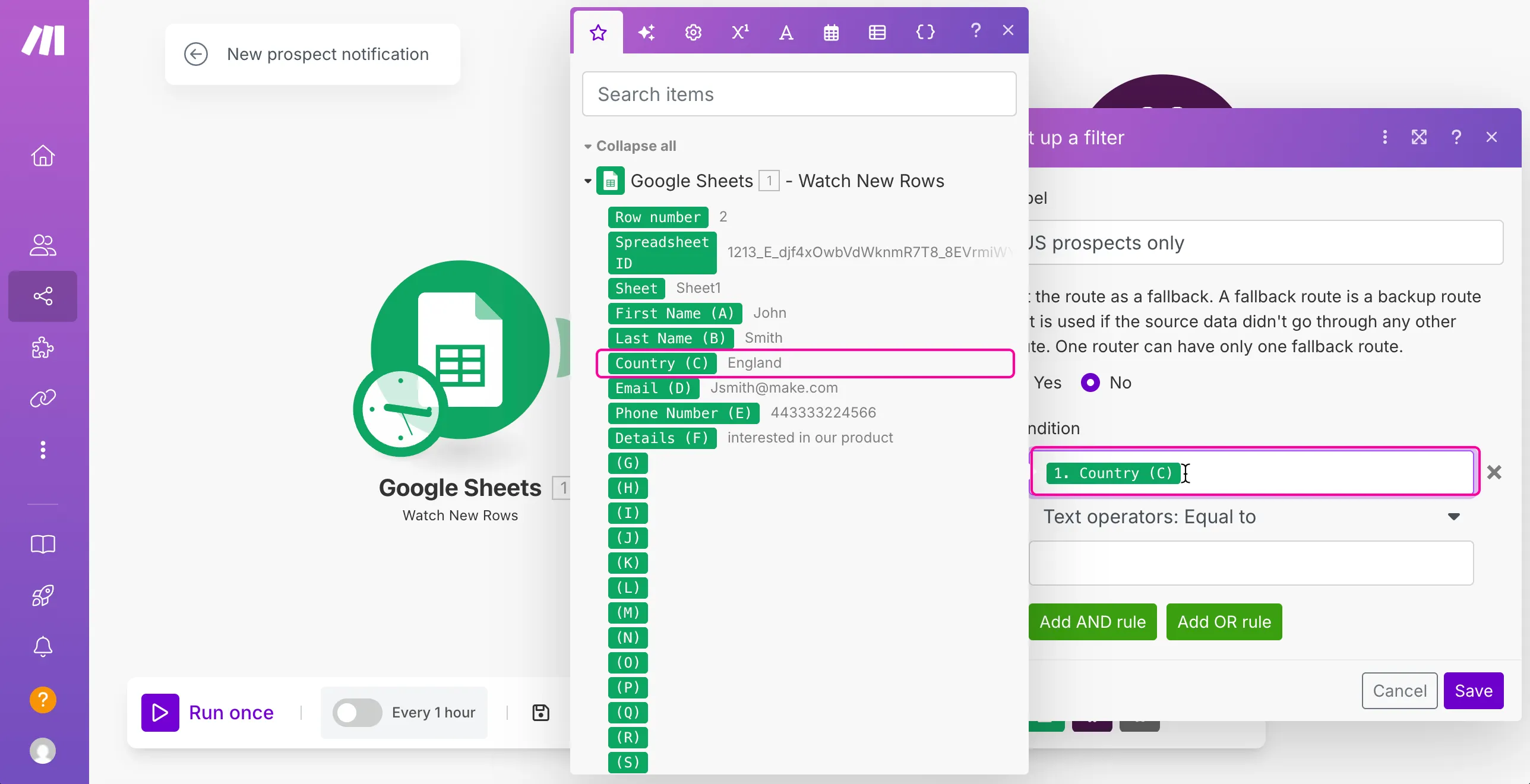1530x784 pixels.
Task: Select Sheet variable
Action: click(x=636, y=288)
